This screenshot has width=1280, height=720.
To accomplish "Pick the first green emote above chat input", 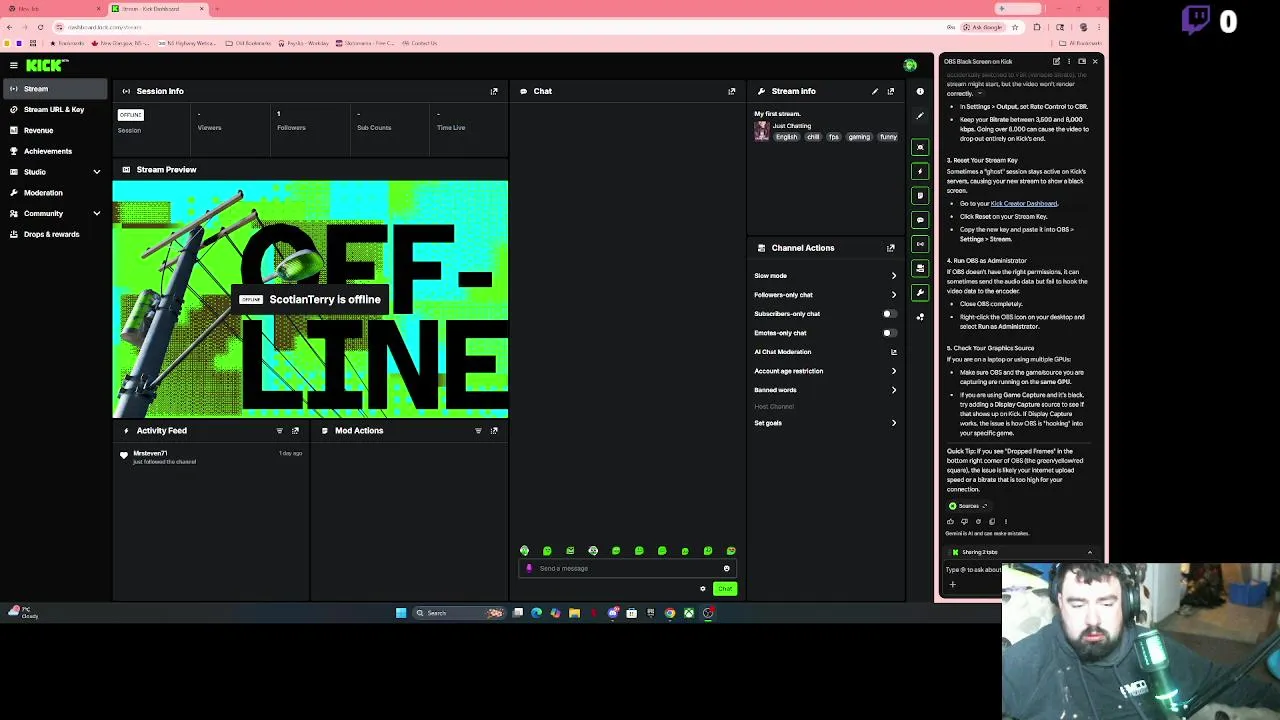I will coord(524,551).
